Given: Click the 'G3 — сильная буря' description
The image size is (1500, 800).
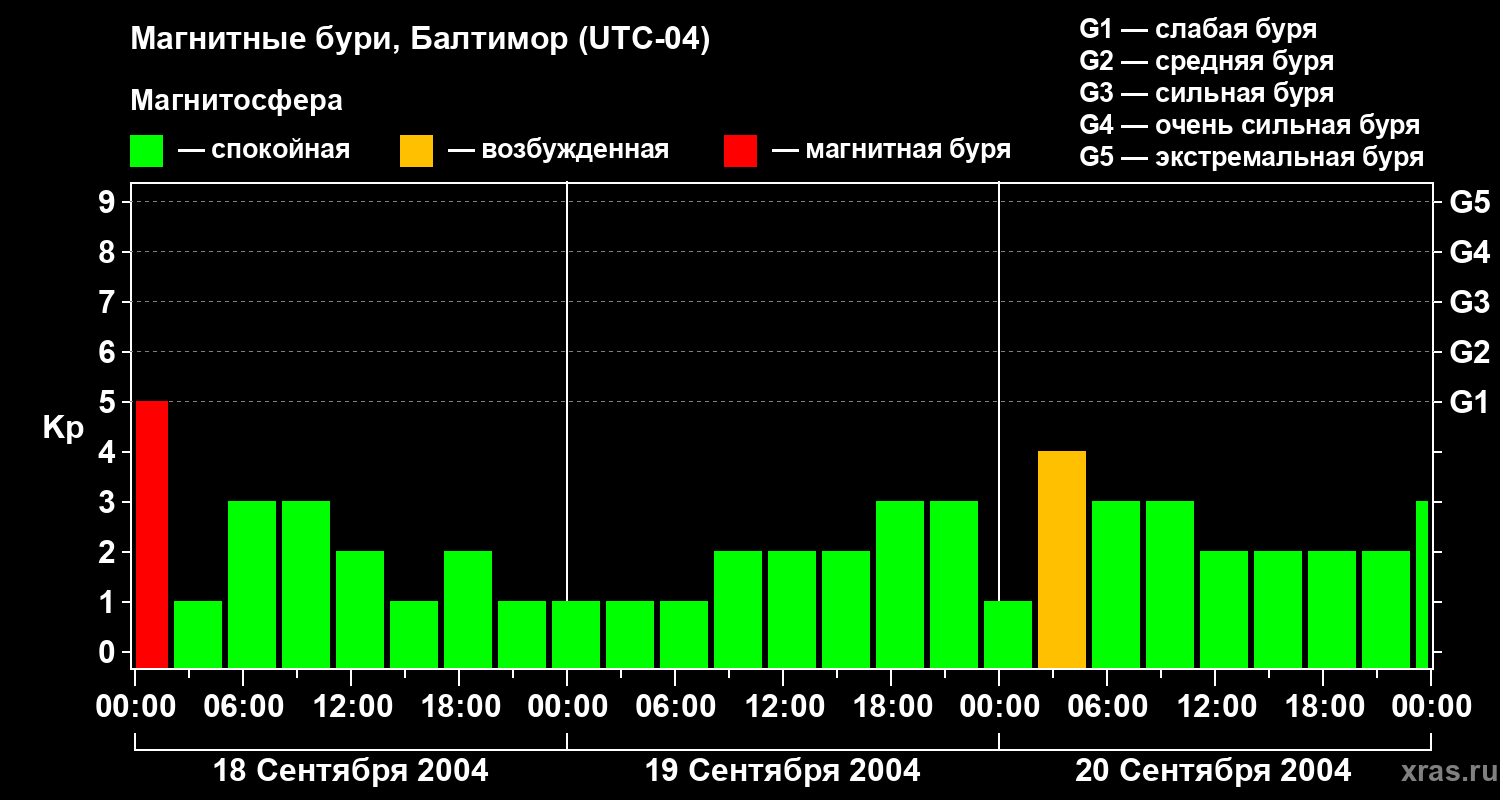Looking at the screenshot, I should coord(1206,93).
